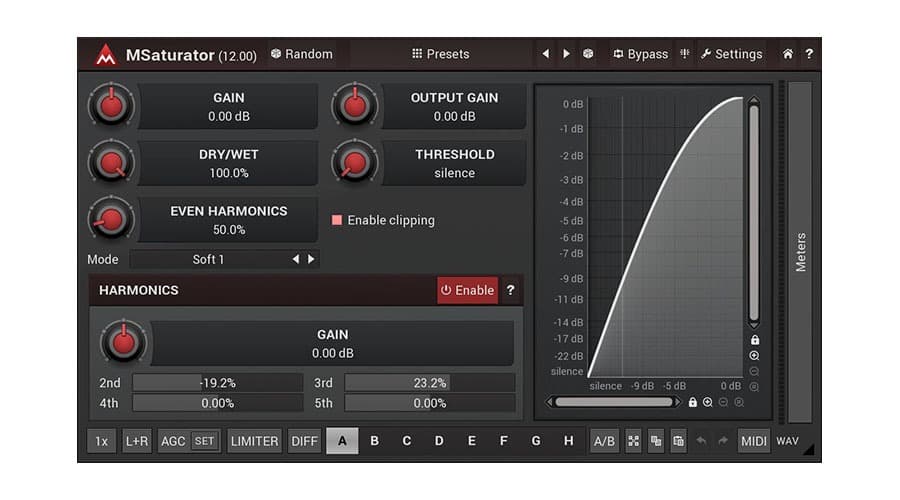
Task: Click the vertical zoom-in magnifier icon
Action: (x=755, y=356)
